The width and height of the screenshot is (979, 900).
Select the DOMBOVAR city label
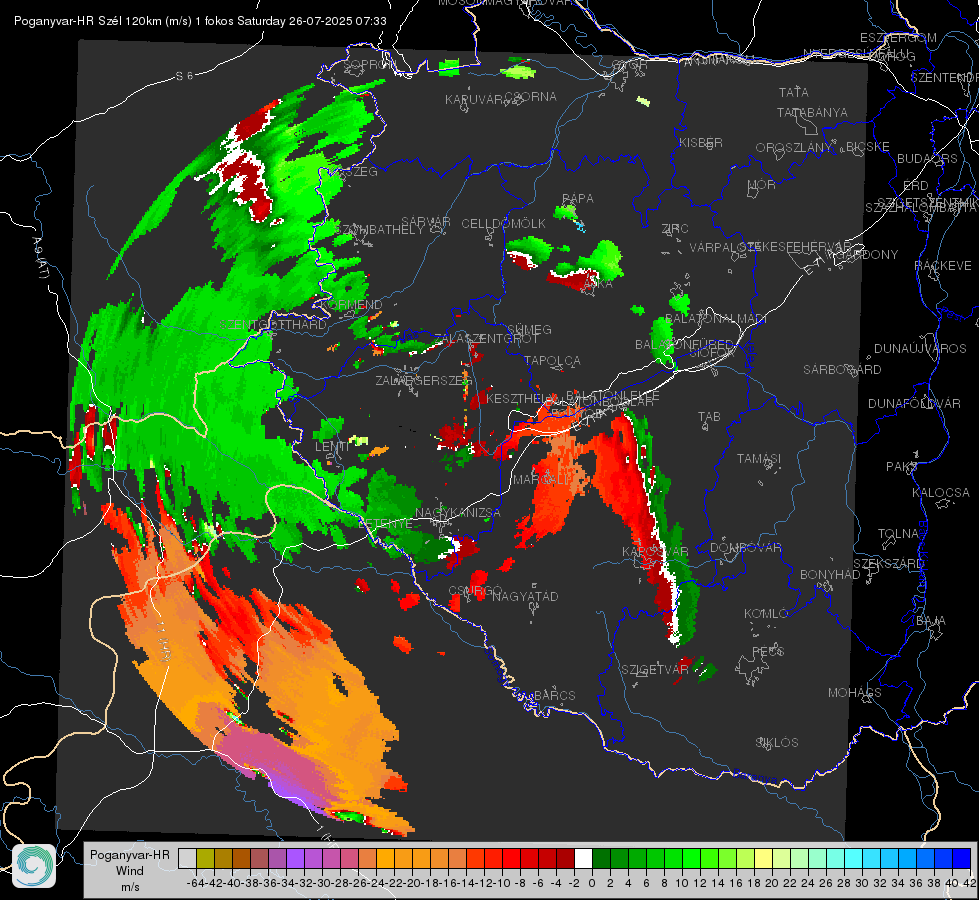coord(746,548)
